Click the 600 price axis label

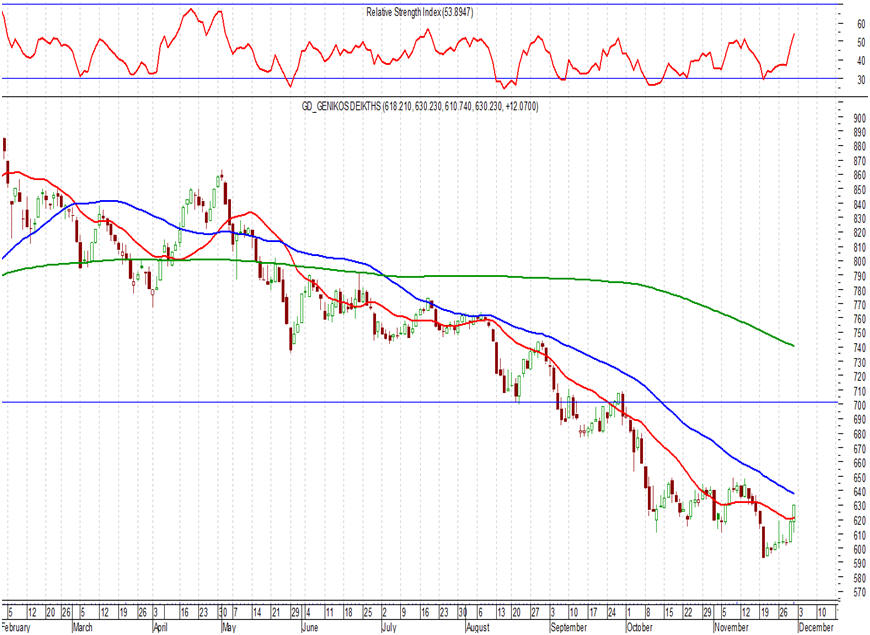tap(859, 549)
